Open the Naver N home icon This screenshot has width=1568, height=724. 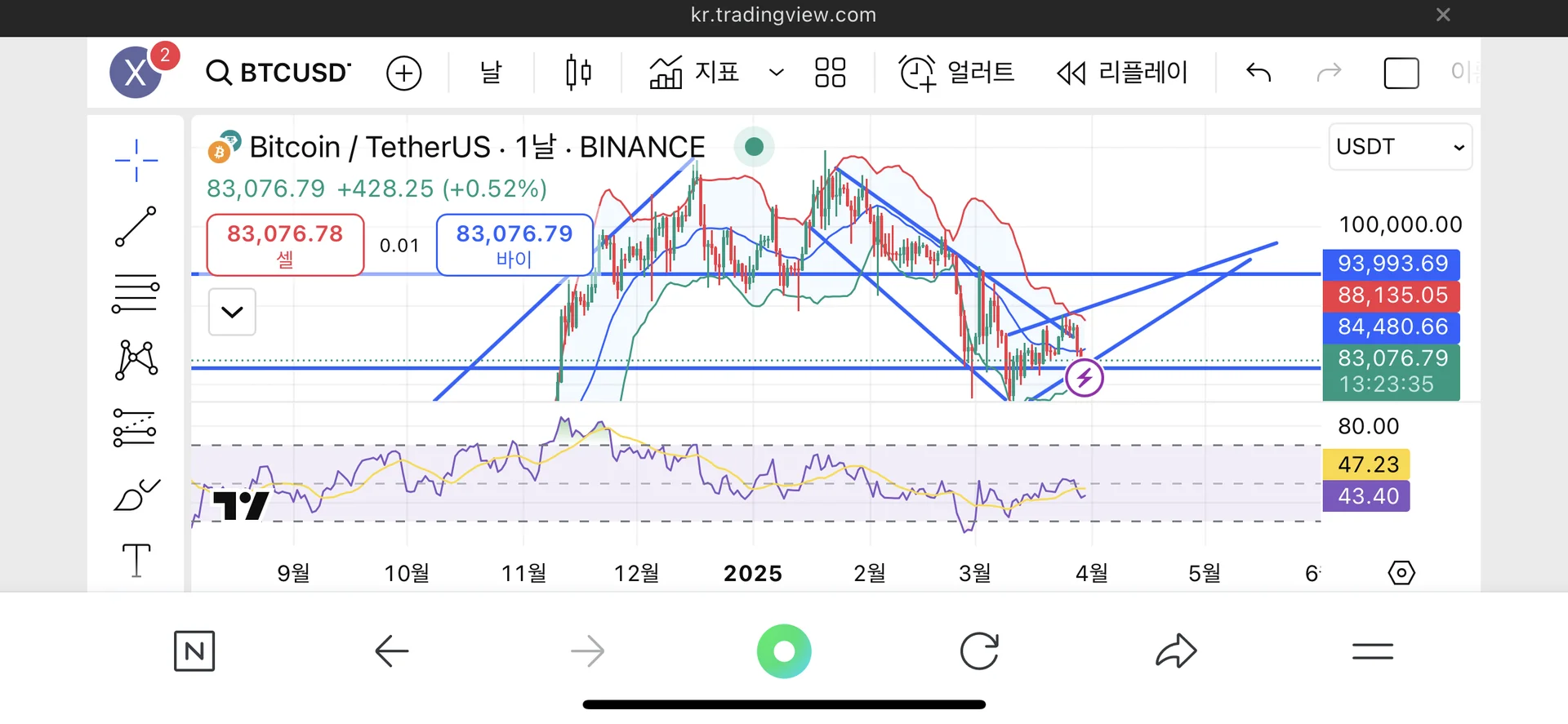pyautogui.click(x=194, y=651)
